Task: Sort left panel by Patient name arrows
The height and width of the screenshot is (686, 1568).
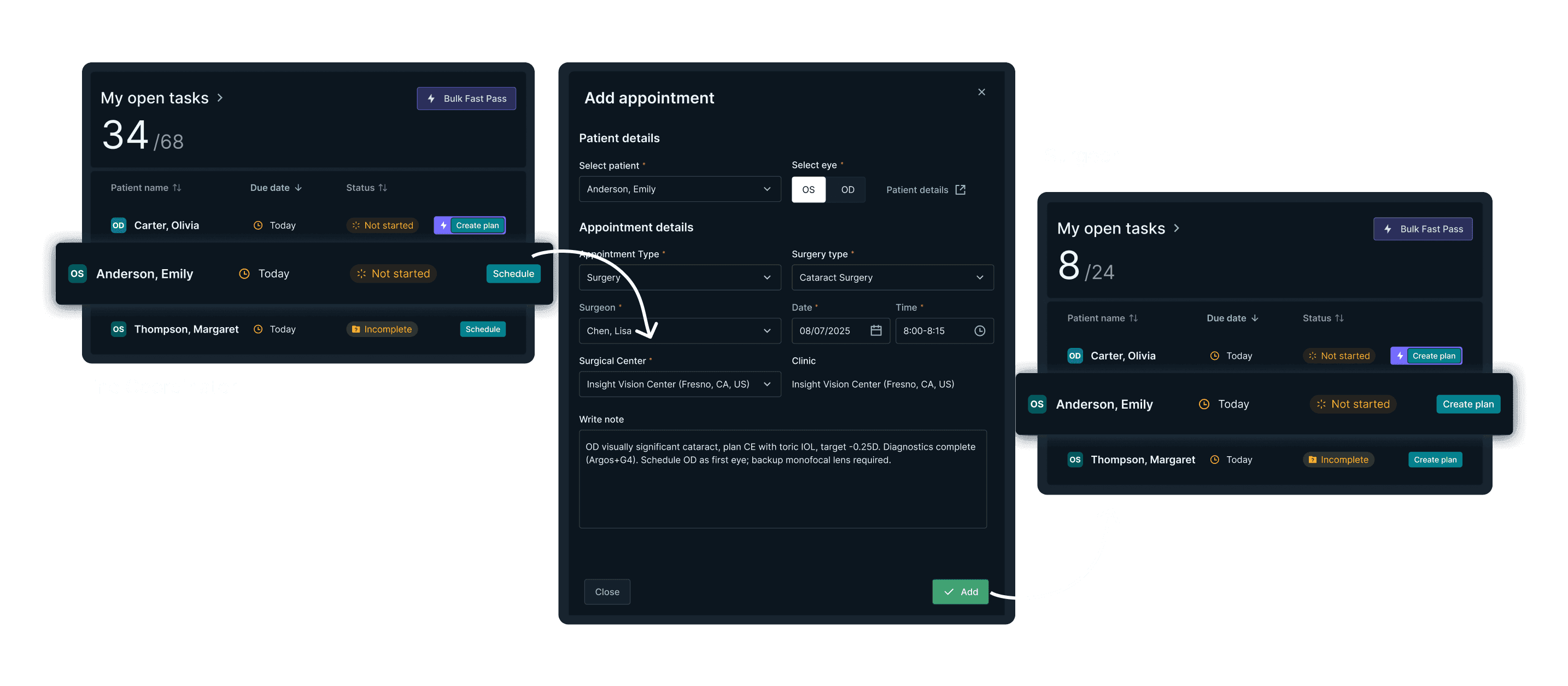Action: 177,188
